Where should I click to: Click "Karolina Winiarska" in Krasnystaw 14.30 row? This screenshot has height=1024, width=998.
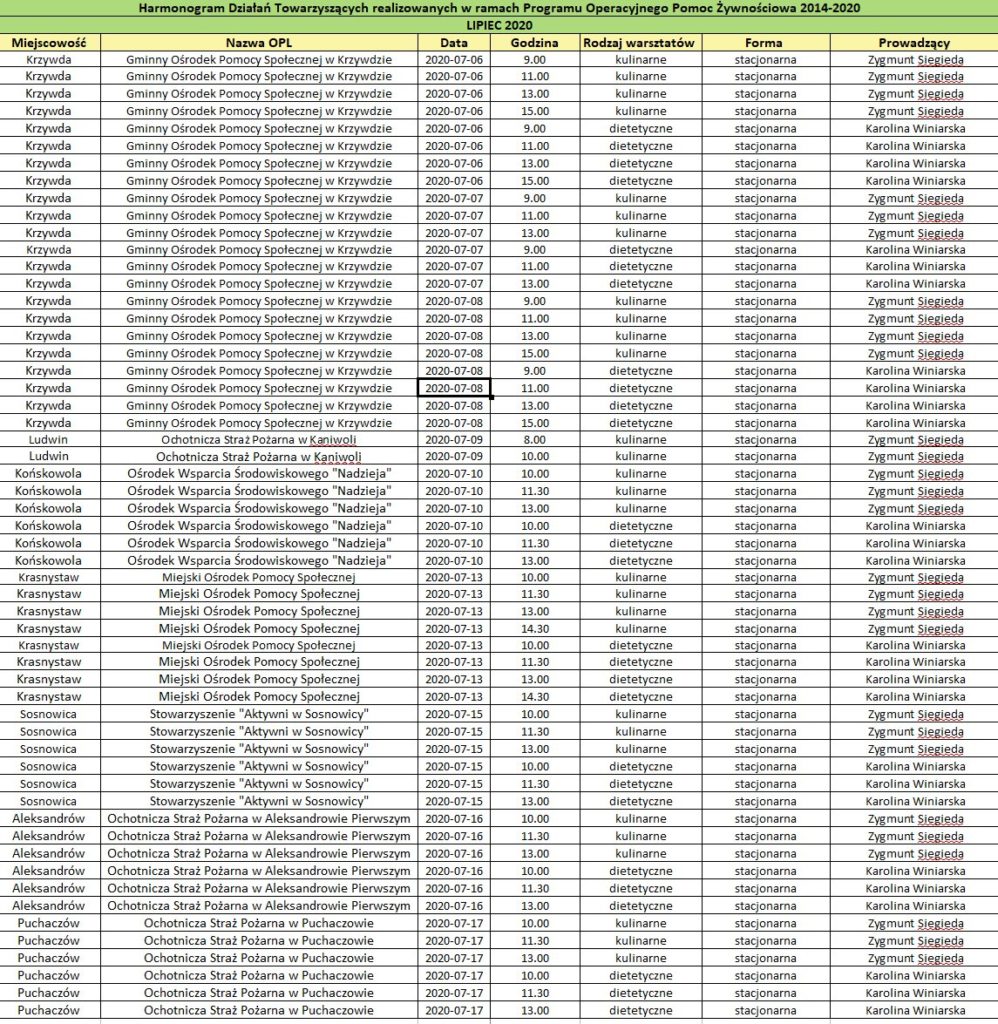pyautogui.click(x=915, y=697)
